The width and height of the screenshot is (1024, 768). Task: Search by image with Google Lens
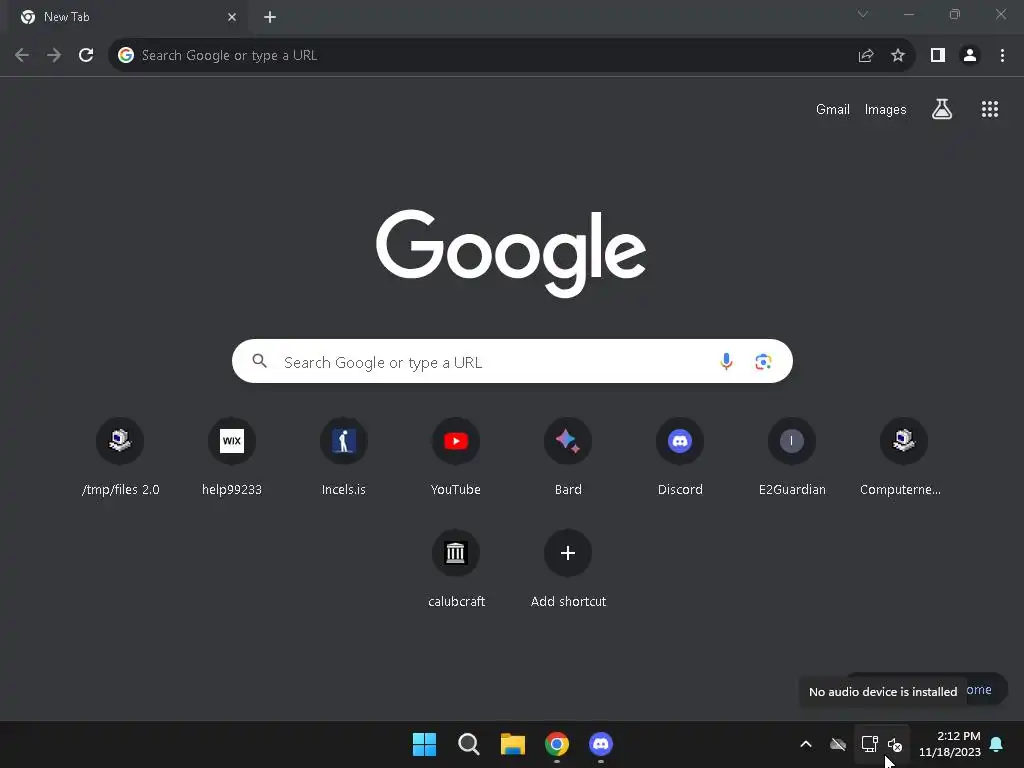tap(763, 361)
